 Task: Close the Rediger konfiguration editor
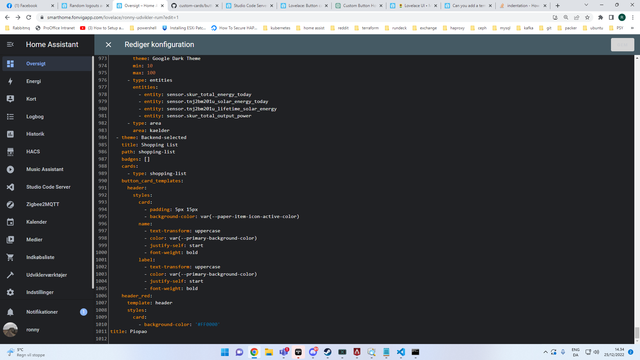(x=108, y=44)
